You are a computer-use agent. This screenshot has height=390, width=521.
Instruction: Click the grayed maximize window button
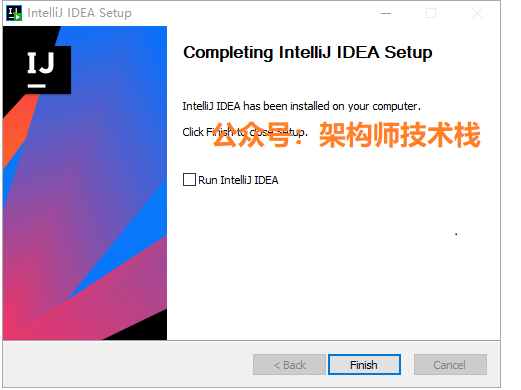click(x=431, y=13)
